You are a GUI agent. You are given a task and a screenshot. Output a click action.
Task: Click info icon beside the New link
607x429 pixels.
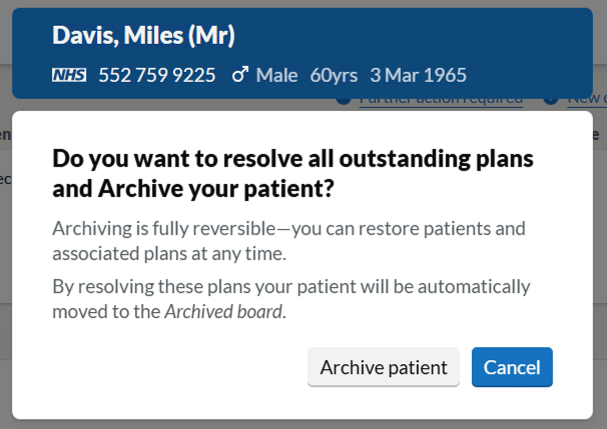point(551,102)
